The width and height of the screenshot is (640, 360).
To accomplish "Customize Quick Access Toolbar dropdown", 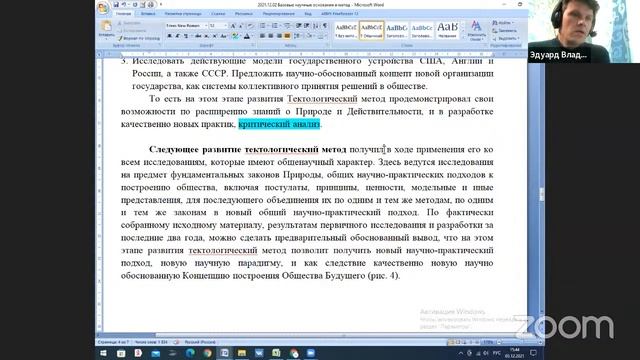I will (160, 4).
